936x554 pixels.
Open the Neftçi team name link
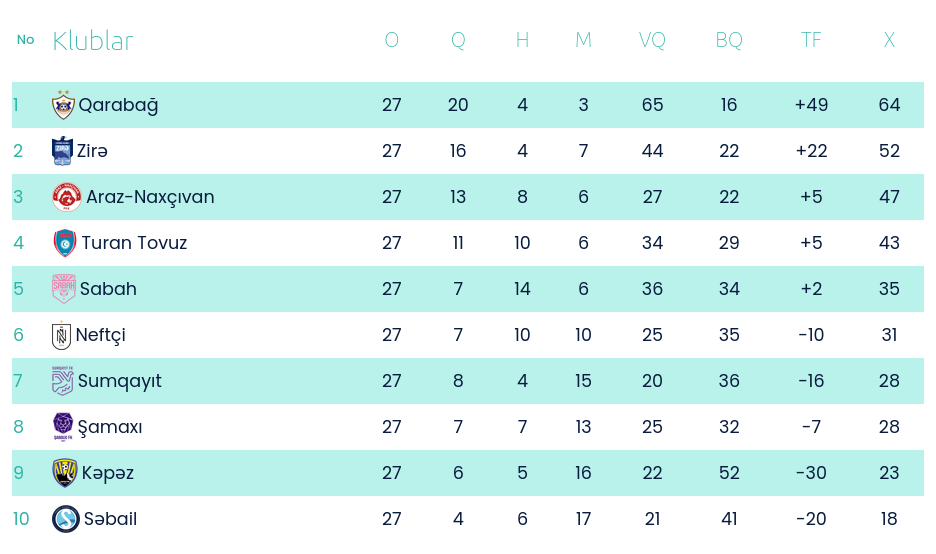coord(101,335)
